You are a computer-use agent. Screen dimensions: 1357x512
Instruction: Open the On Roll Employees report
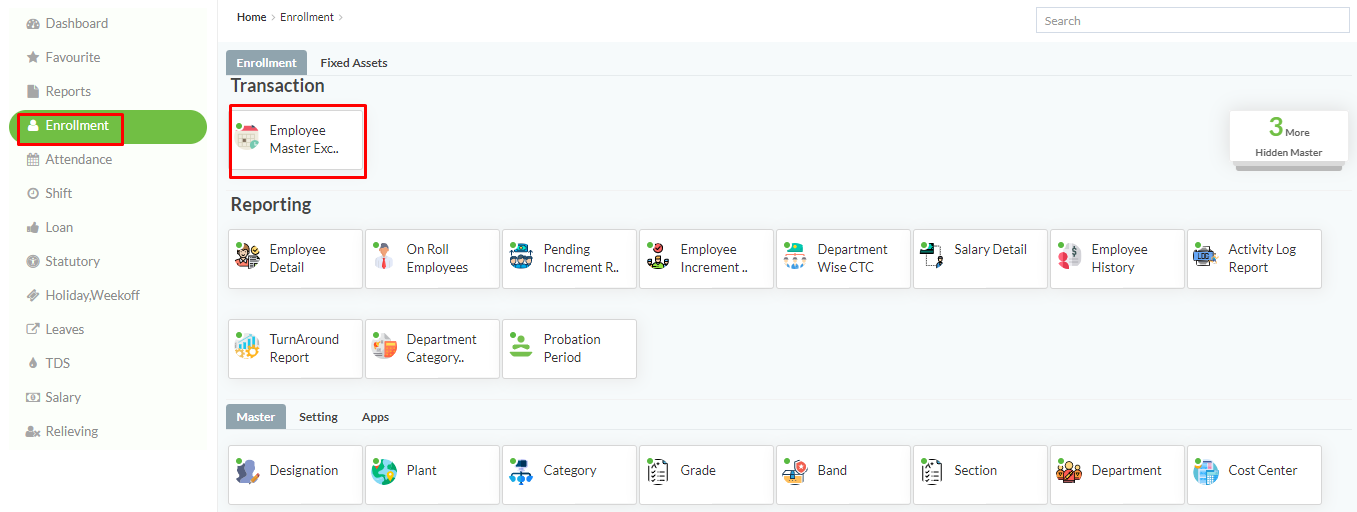point(433,259)
